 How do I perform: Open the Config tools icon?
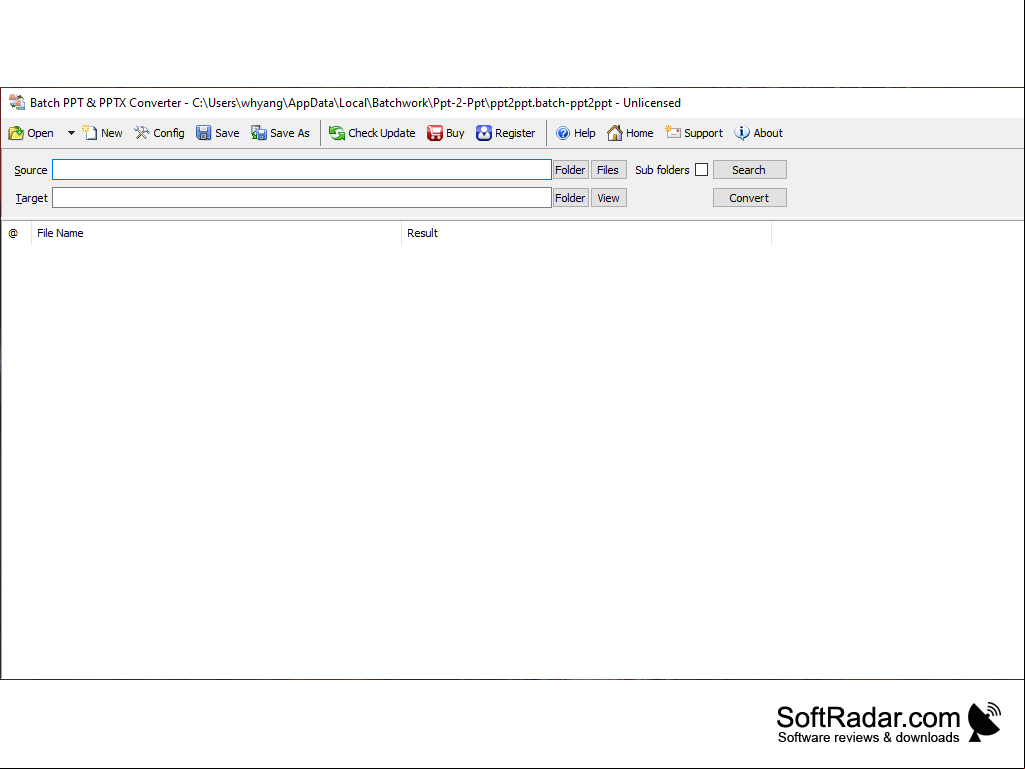pos(142,133)
